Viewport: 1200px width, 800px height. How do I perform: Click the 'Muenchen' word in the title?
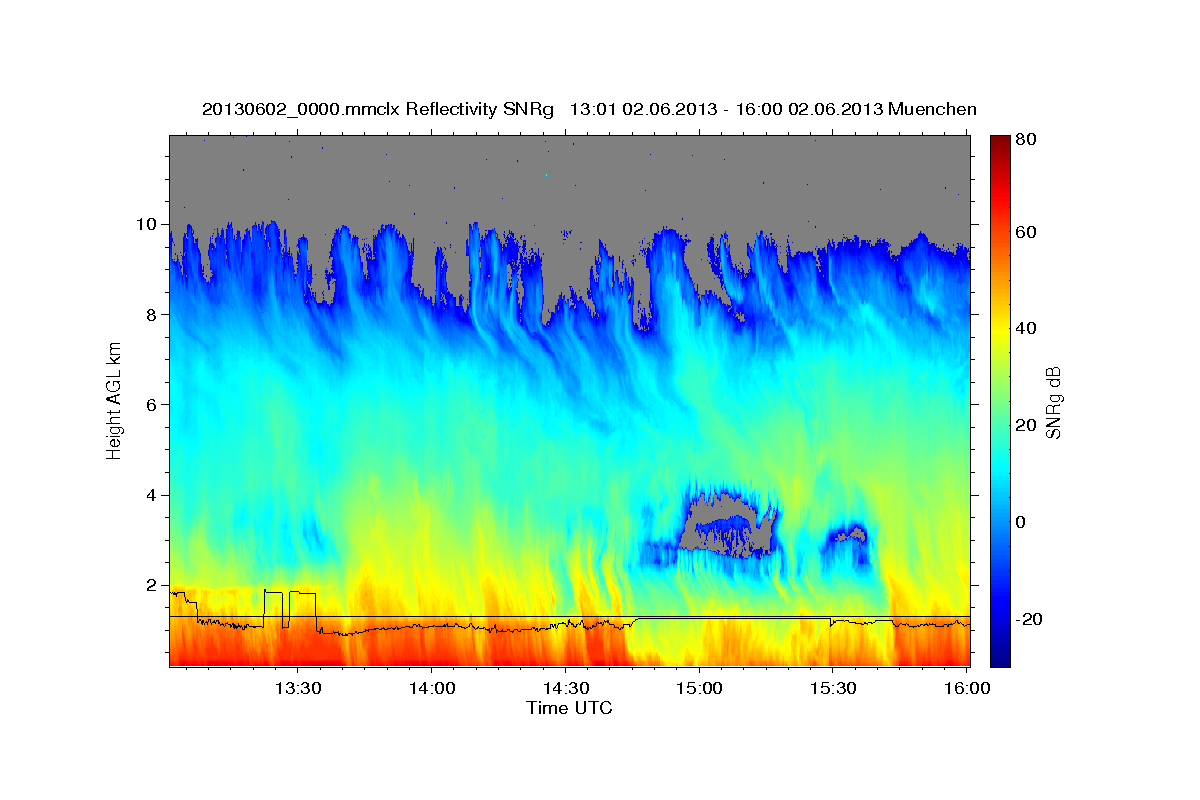(932, 109)
